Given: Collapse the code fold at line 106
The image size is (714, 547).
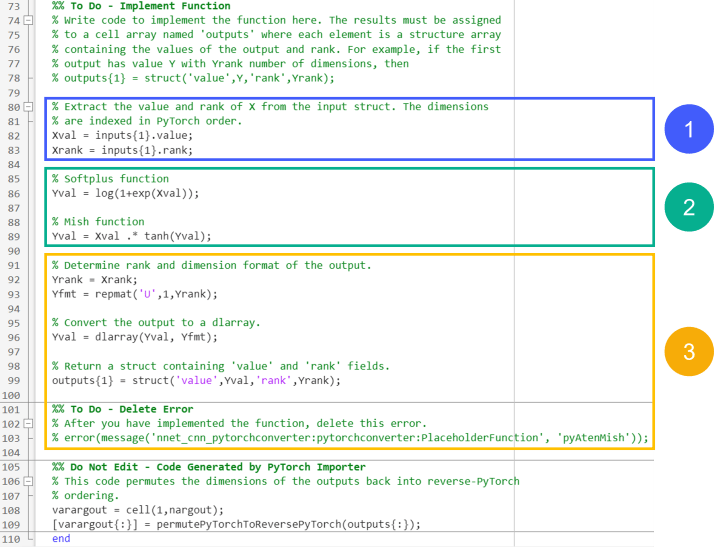Looking at the screenshot, I should click(x=28, y=481).
